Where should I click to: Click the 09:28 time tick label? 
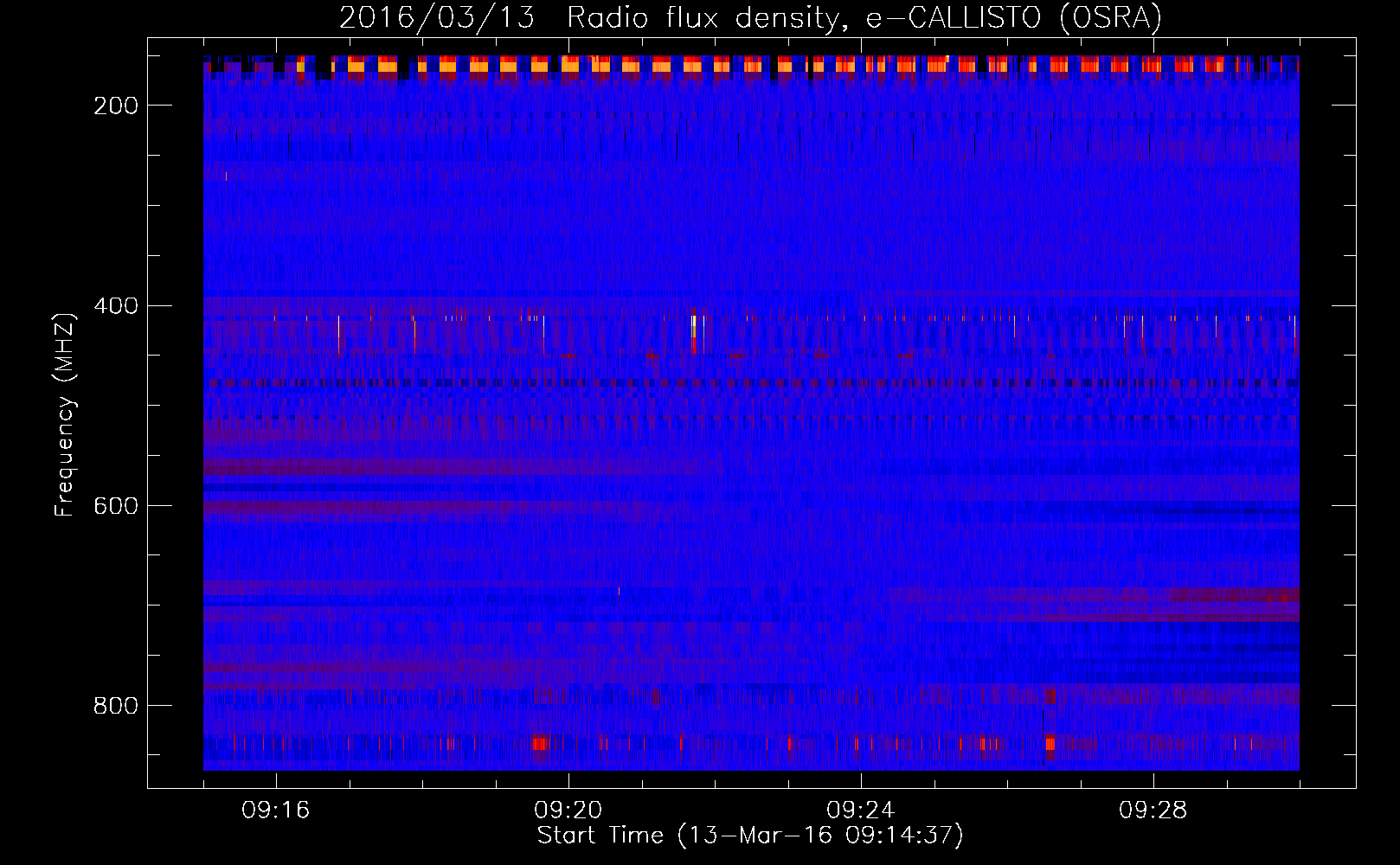click(1153, 811)
